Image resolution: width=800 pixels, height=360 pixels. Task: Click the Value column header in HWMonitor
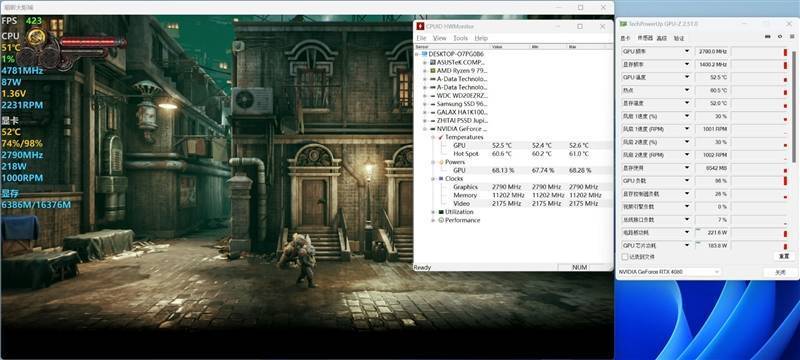(509, 46)
